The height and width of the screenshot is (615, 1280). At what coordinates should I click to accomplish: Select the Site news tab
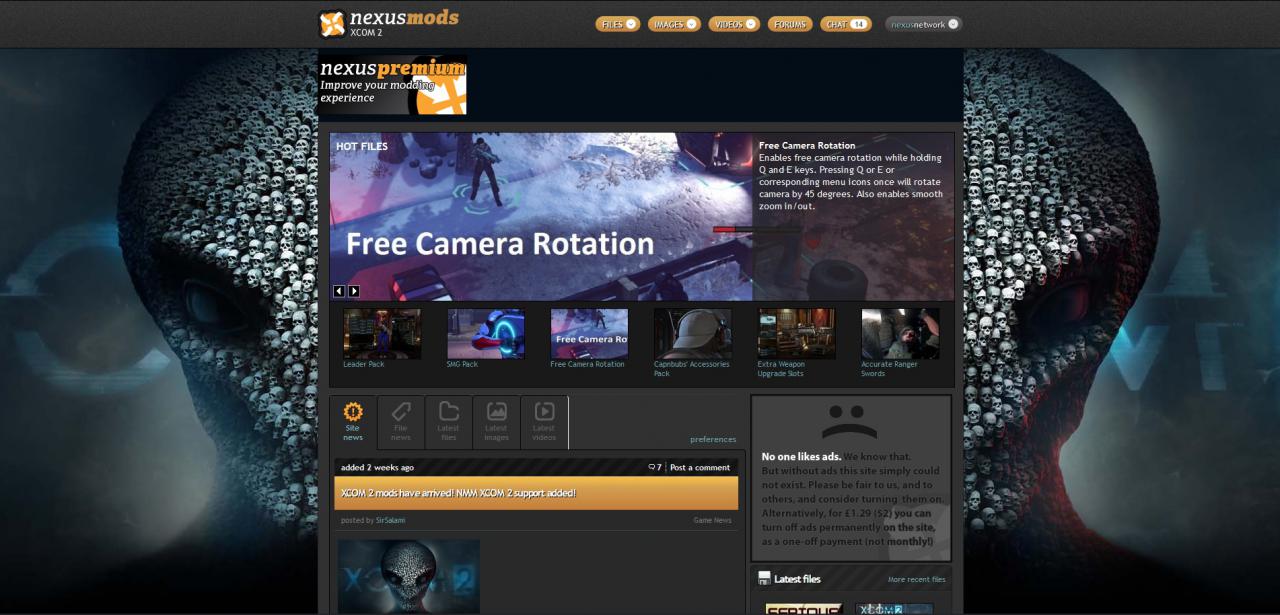tap(353, 422)
